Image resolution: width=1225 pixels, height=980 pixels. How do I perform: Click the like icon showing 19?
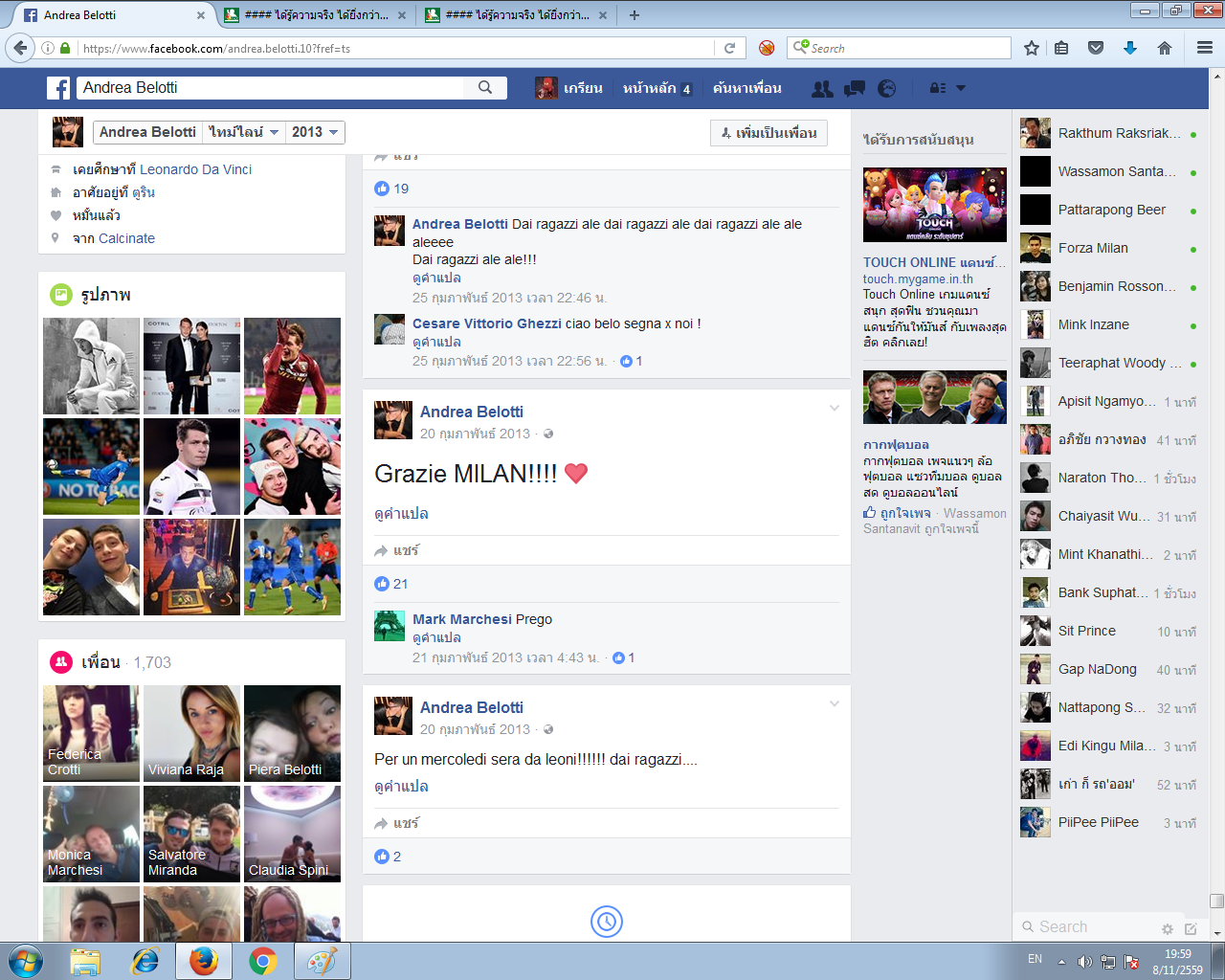pyautogui.click(x=382, y=189)
